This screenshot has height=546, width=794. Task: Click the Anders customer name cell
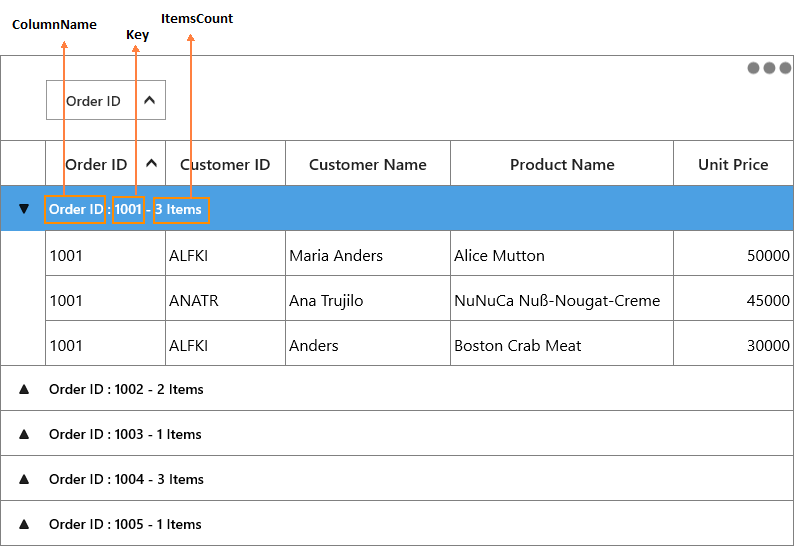(x=368, y=343)
